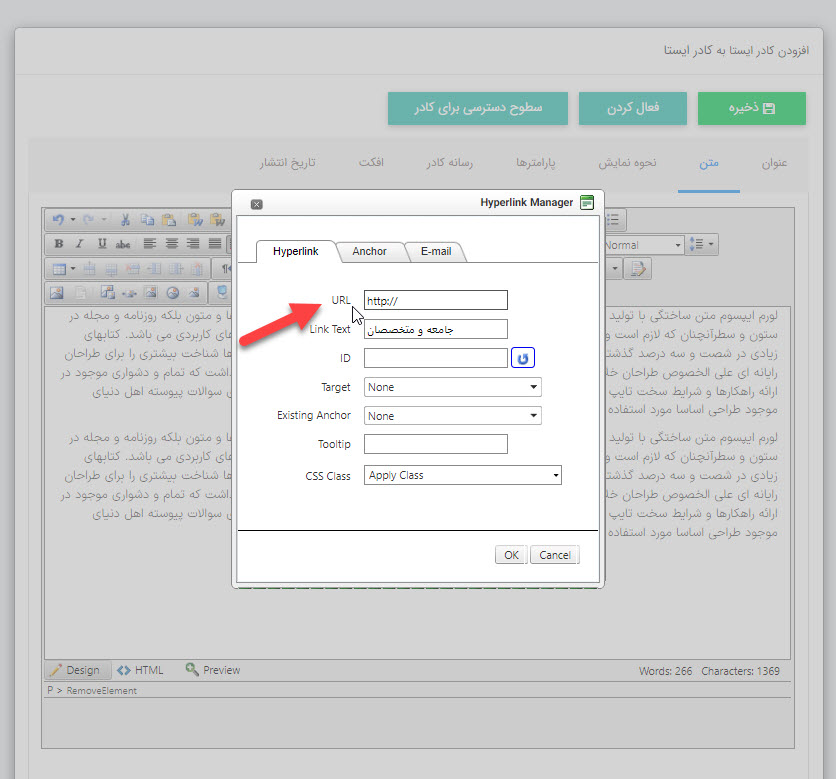Click inside the URL input field
The width and height of the screenshot is (836, 779).
click(435, 300)
